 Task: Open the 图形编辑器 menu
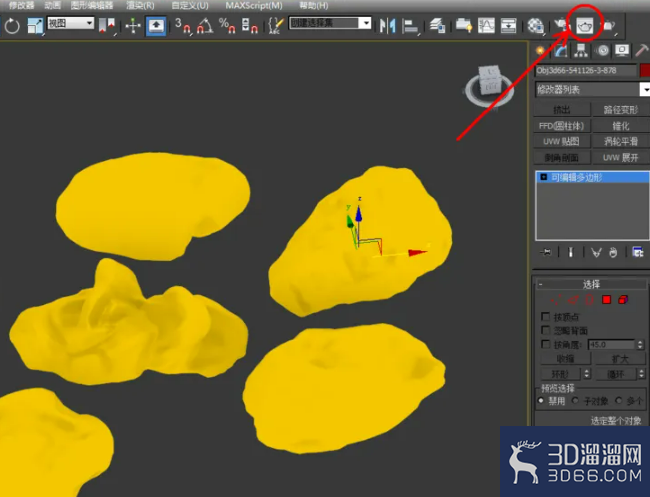[92, 5]
